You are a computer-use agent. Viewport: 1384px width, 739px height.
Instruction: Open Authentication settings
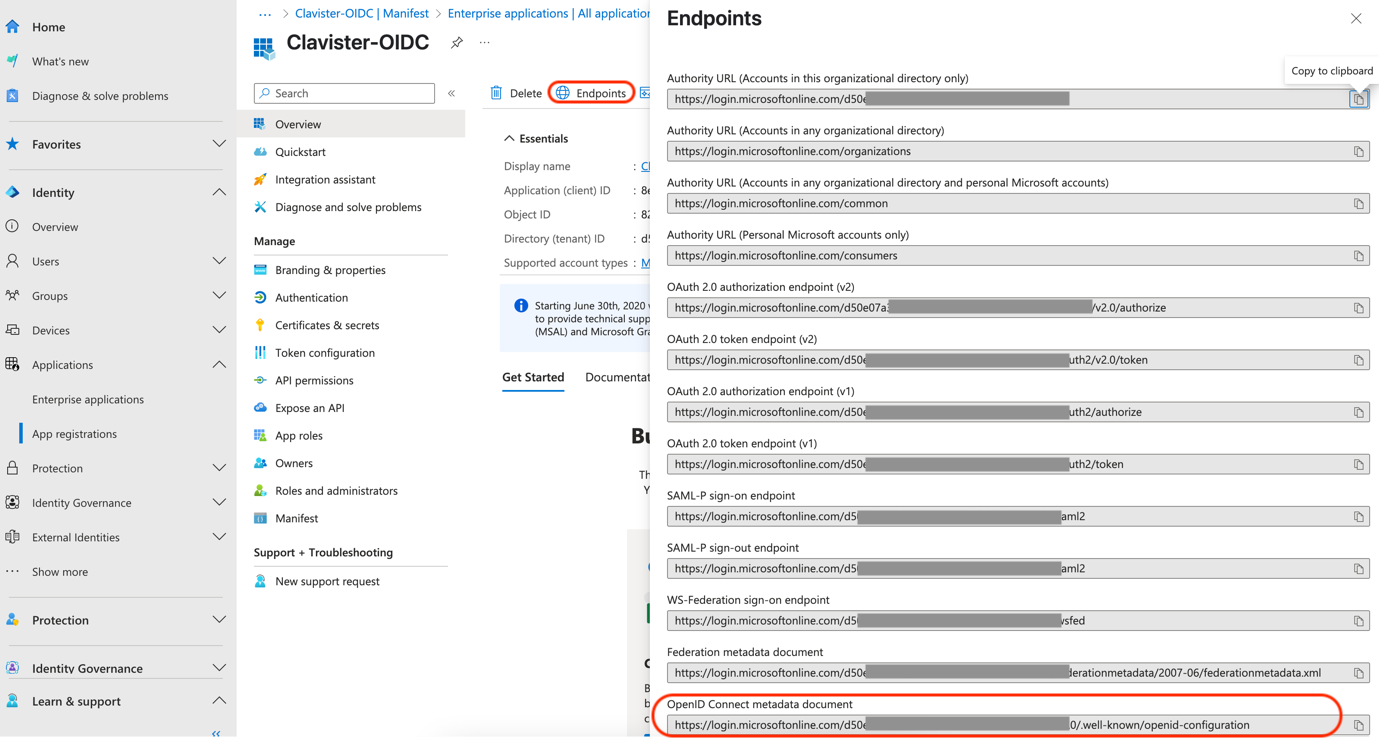(x=311, y=298)
